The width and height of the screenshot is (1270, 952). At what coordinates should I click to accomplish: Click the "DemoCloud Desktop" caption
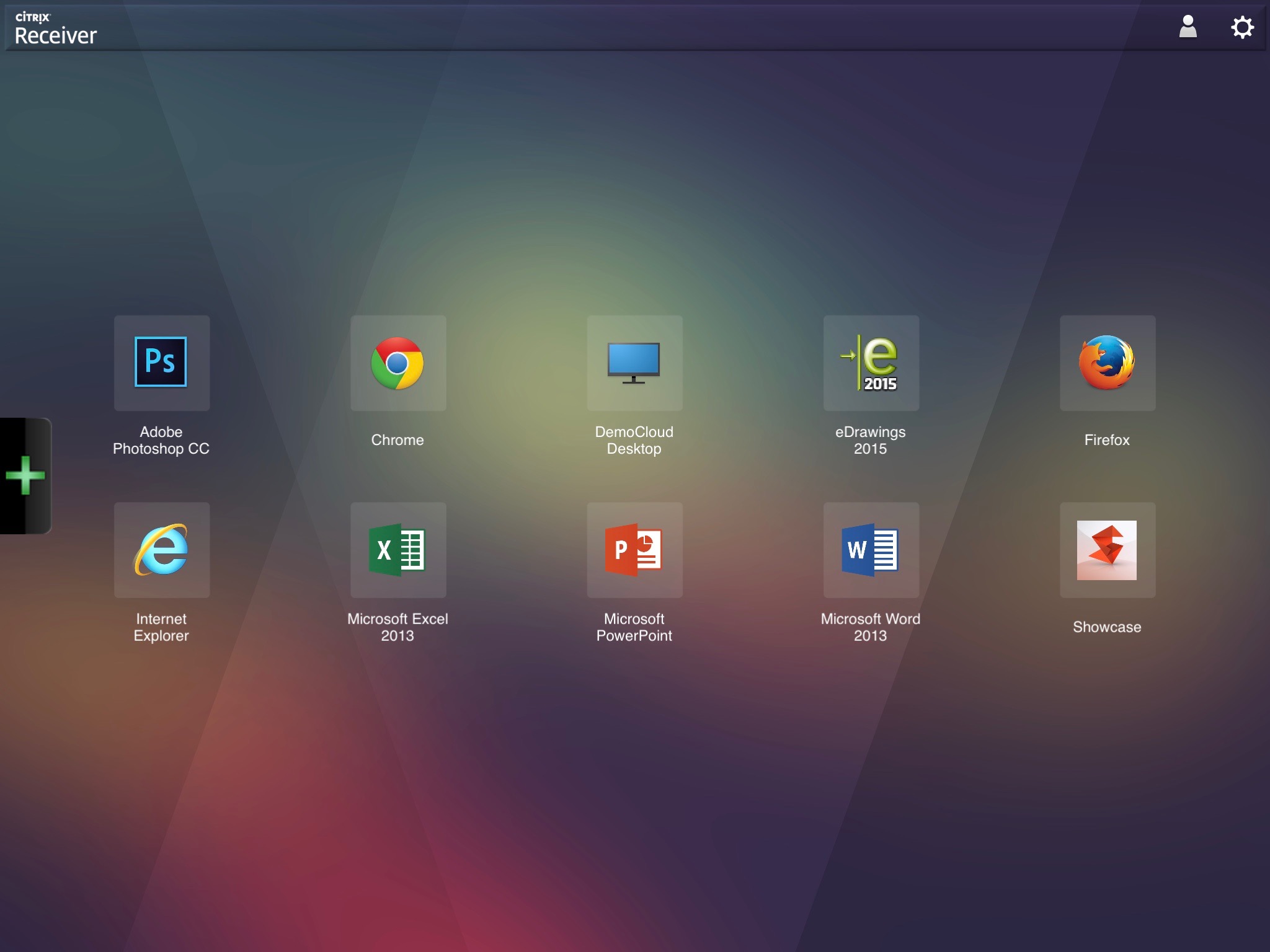[x=634, y=440]
